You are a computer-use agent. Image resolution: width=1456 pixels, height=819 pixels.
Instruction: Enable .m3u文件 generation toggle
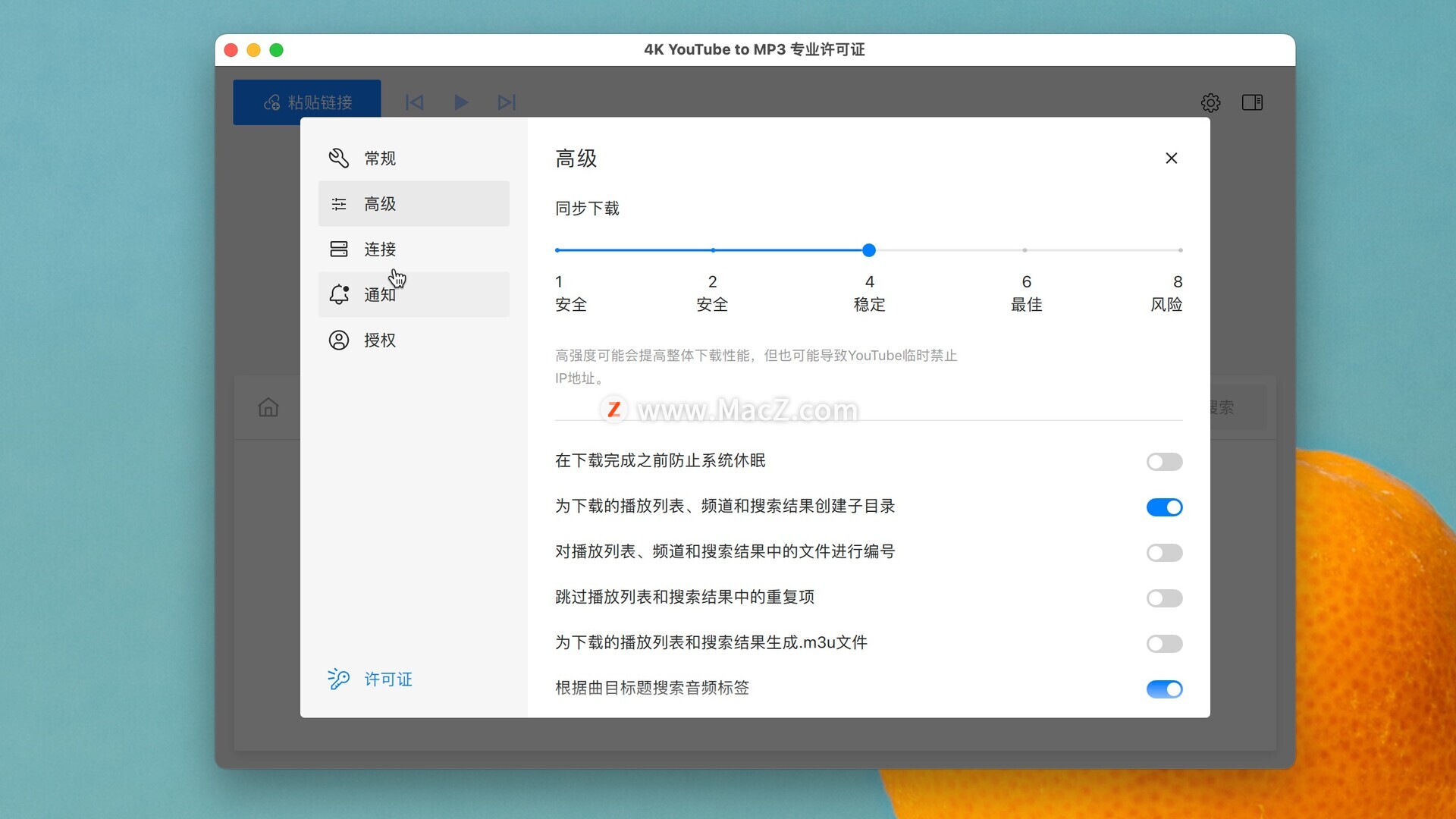pyautogui.click(x=1164, y=644)
